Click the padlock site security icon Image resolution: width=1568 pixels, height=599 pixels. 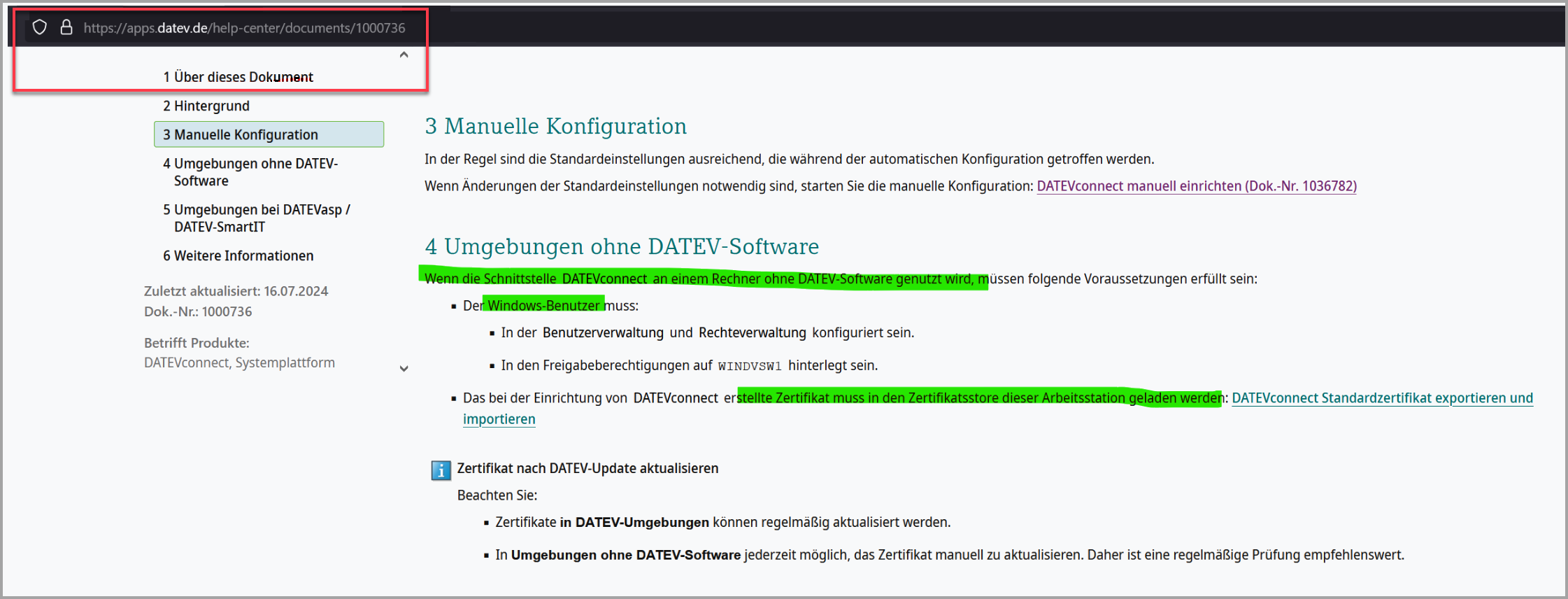[66, 27]
